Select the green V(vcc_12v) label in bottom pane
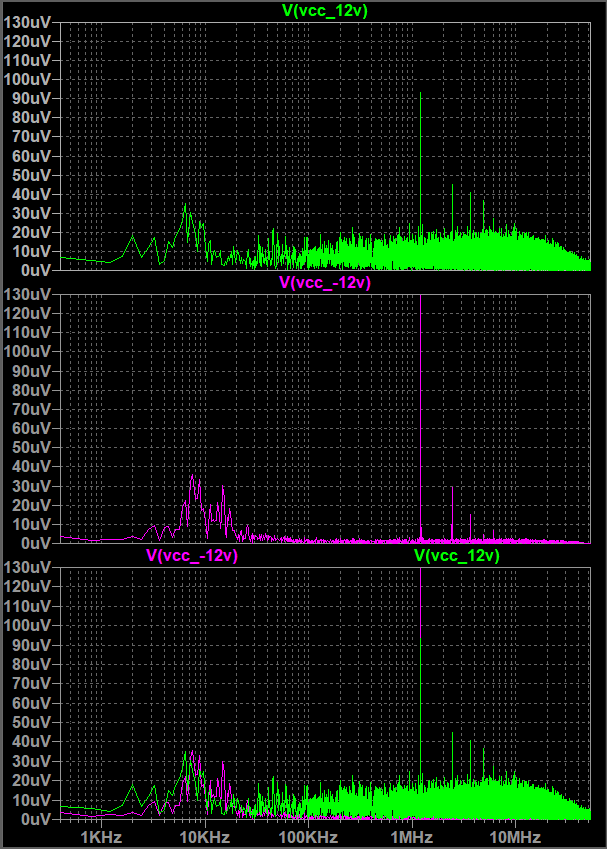607x849 pixels. (456, 555)
